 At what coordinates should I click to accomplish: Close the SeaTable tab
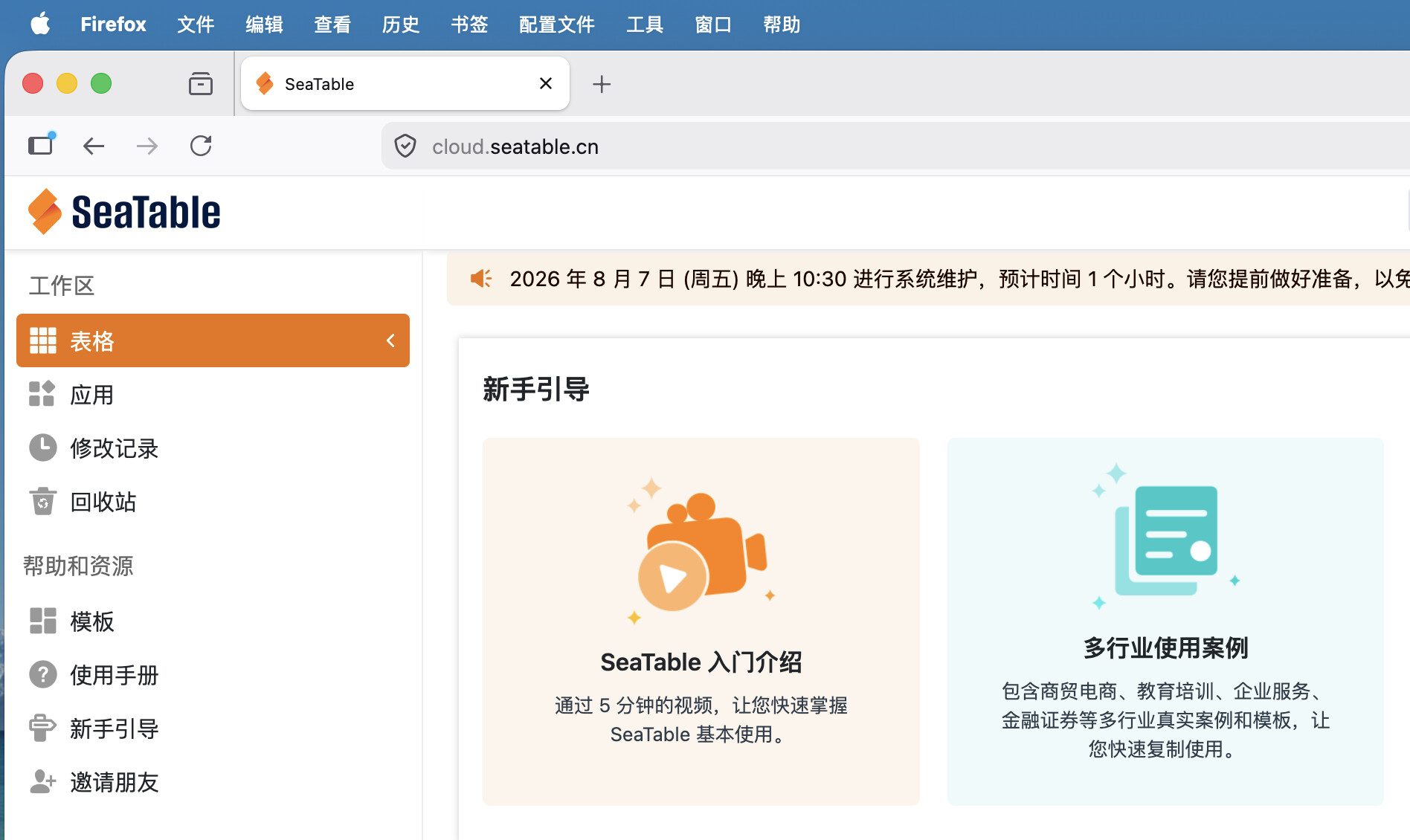tap(546, 83)
